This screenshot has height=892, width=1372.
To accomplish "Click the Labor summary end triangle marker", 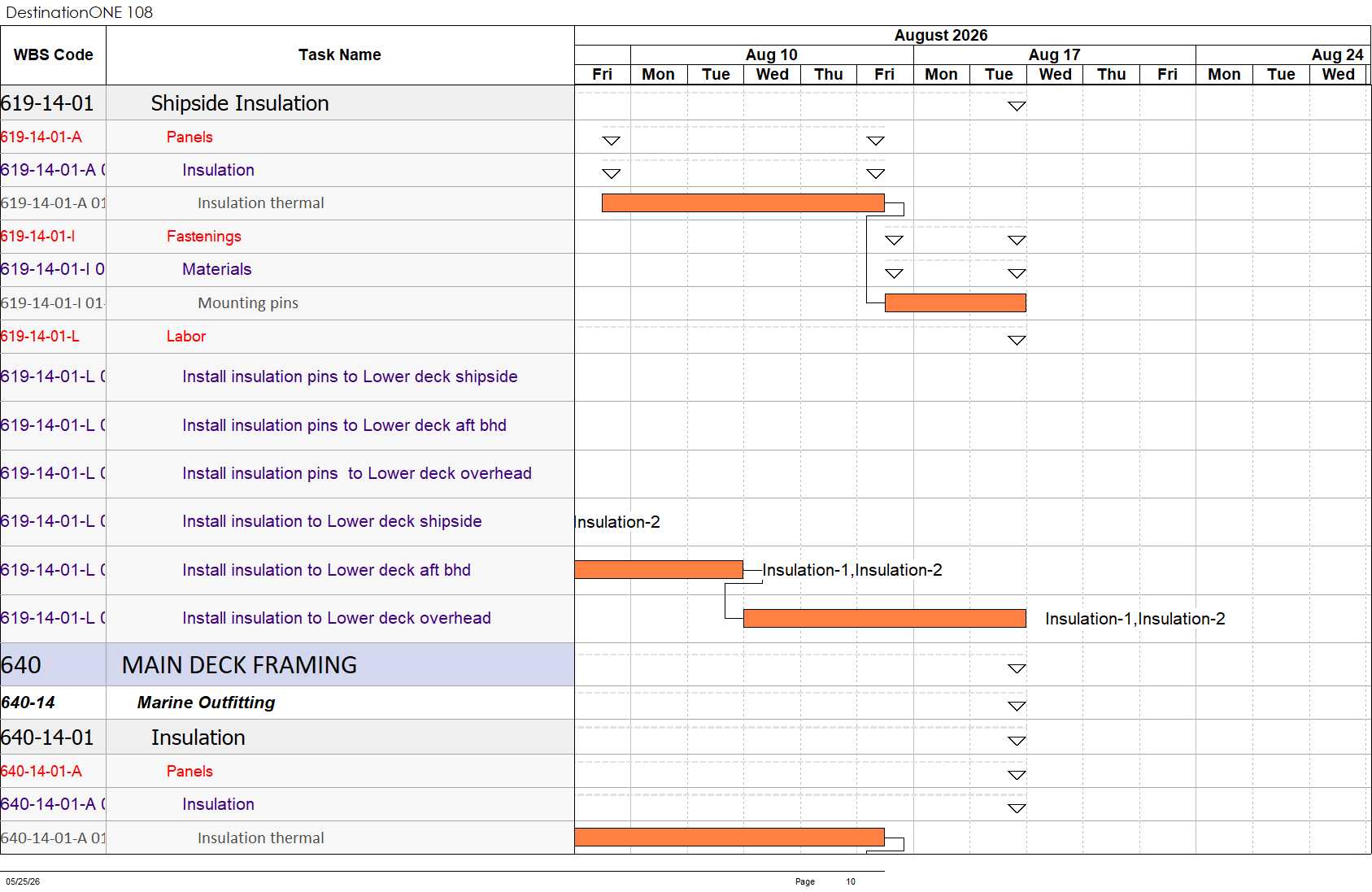I will tap(1017, 341).
